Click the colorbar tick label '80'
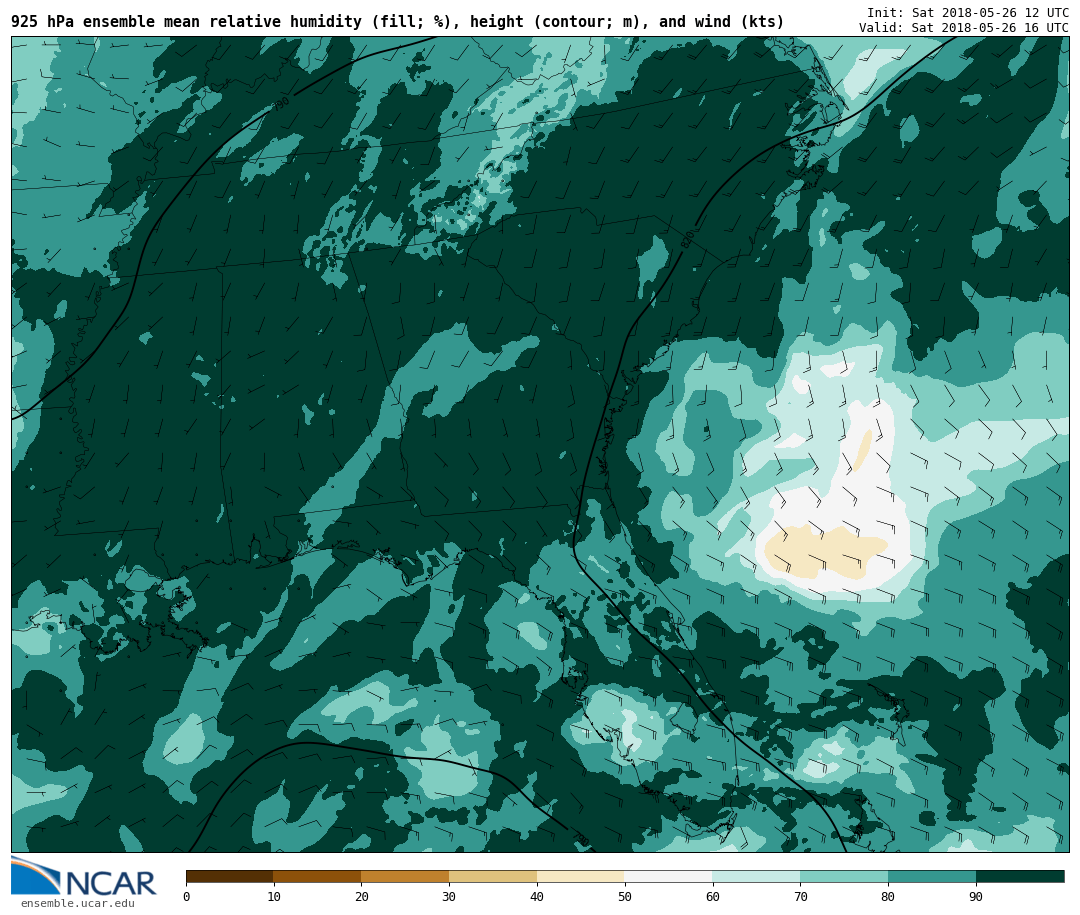 click(888, 896)
